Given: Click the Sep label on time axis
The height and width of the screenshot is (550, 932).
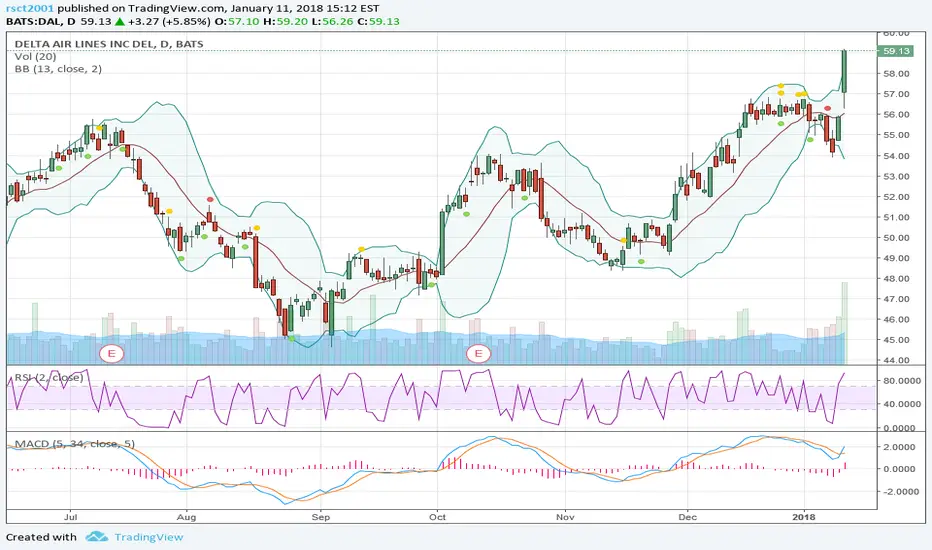Looking at the screenshot, I should tap(321, 517).
